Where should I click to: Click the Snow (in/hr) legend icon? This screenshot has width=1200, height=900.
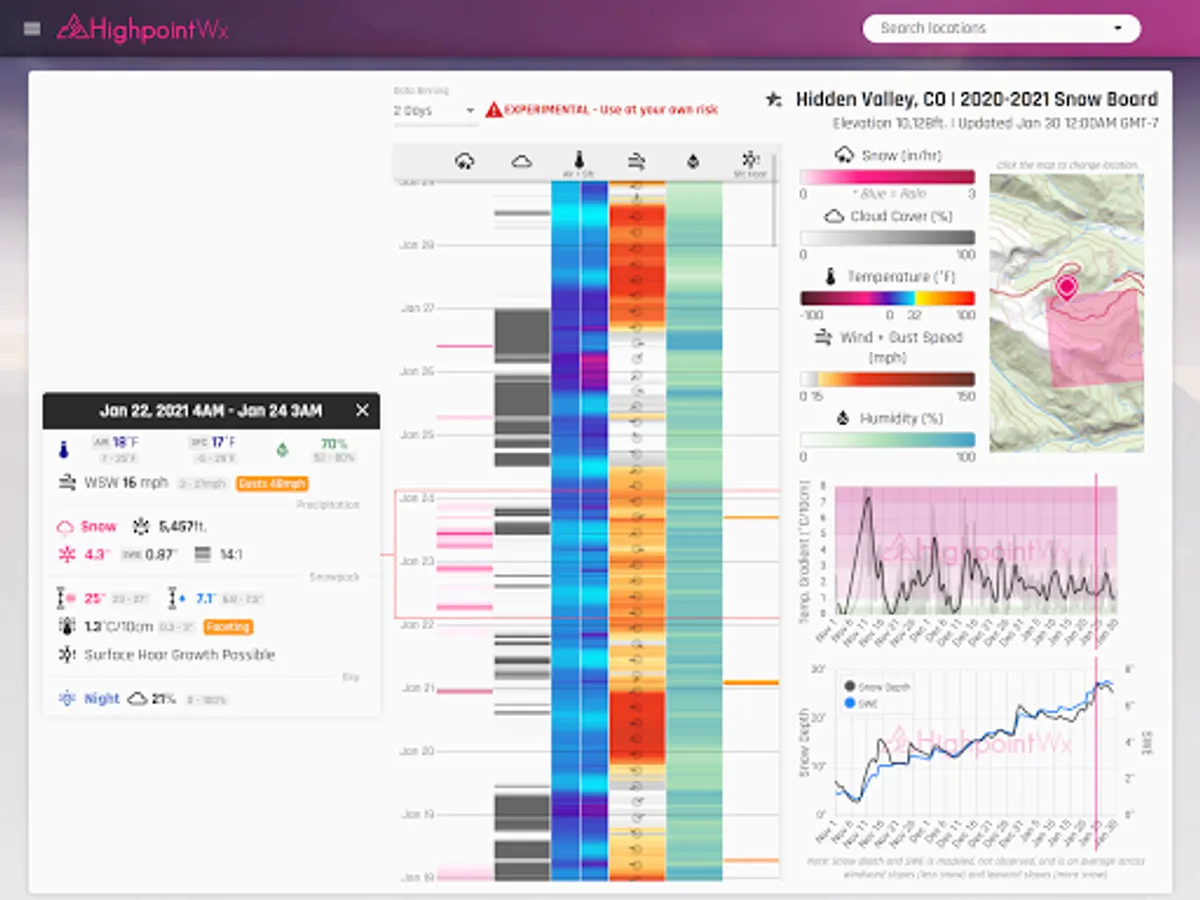(844, 155)
